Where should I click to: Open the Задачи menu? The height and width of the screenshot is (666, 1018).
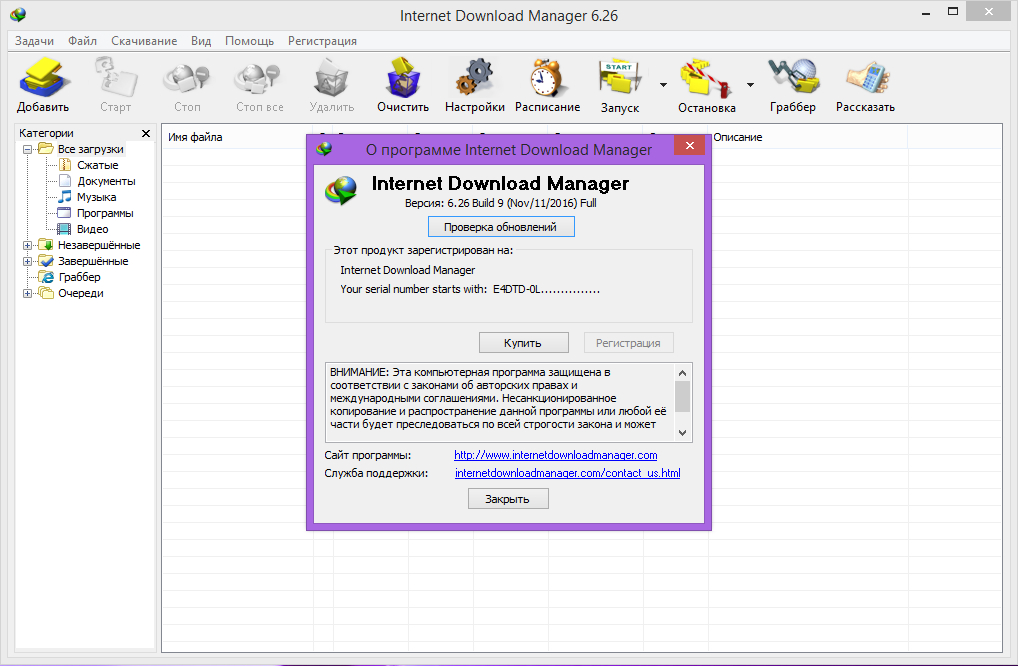[x=34, y=41]
